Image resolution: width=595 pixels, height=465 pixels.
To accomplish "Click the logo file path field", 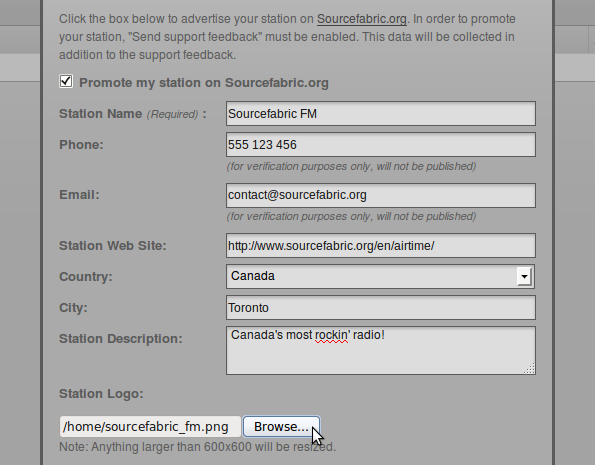I will tap(150, 427).
